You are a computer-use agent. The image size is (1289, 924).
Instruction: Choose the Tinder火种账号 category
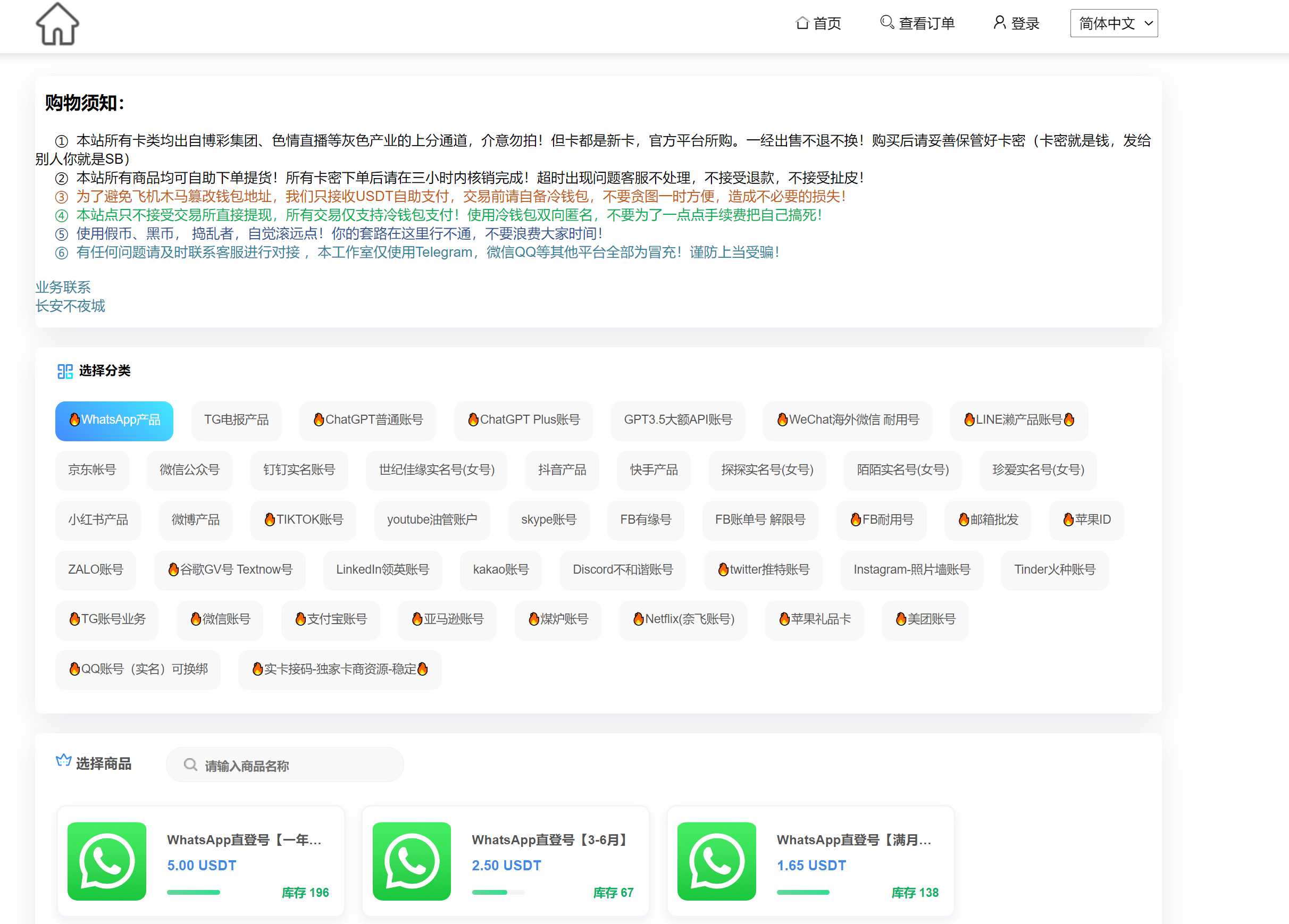point(1055,570)
